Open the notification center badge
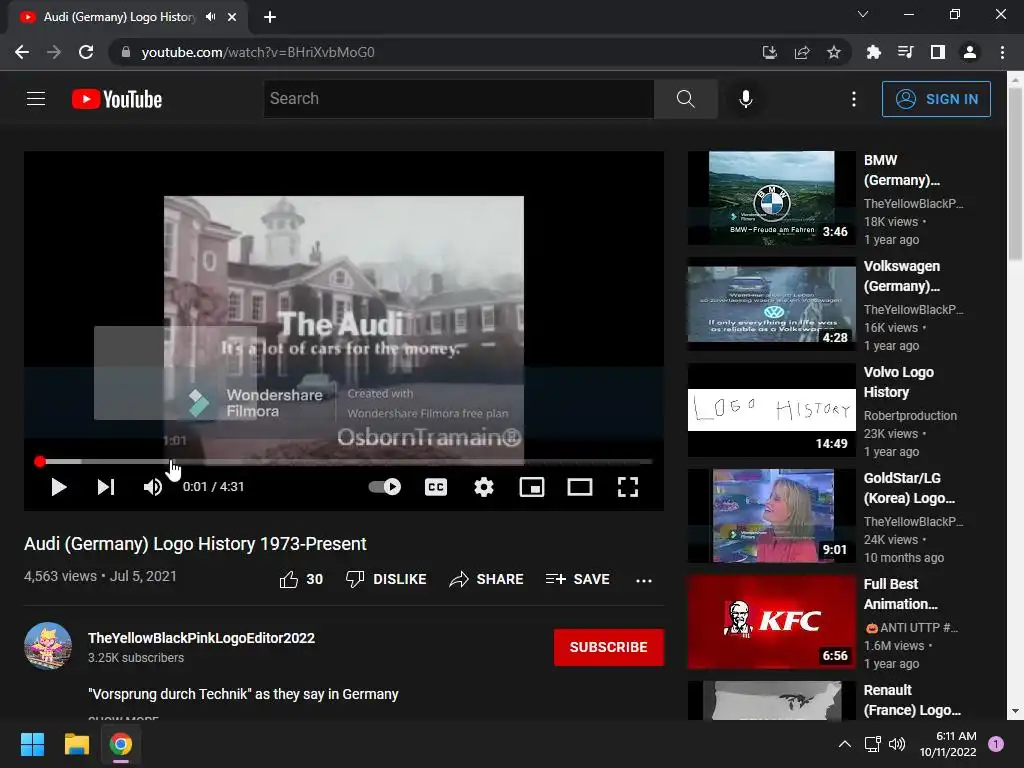This screenshot has width=1024, height=768. [996, 744]
